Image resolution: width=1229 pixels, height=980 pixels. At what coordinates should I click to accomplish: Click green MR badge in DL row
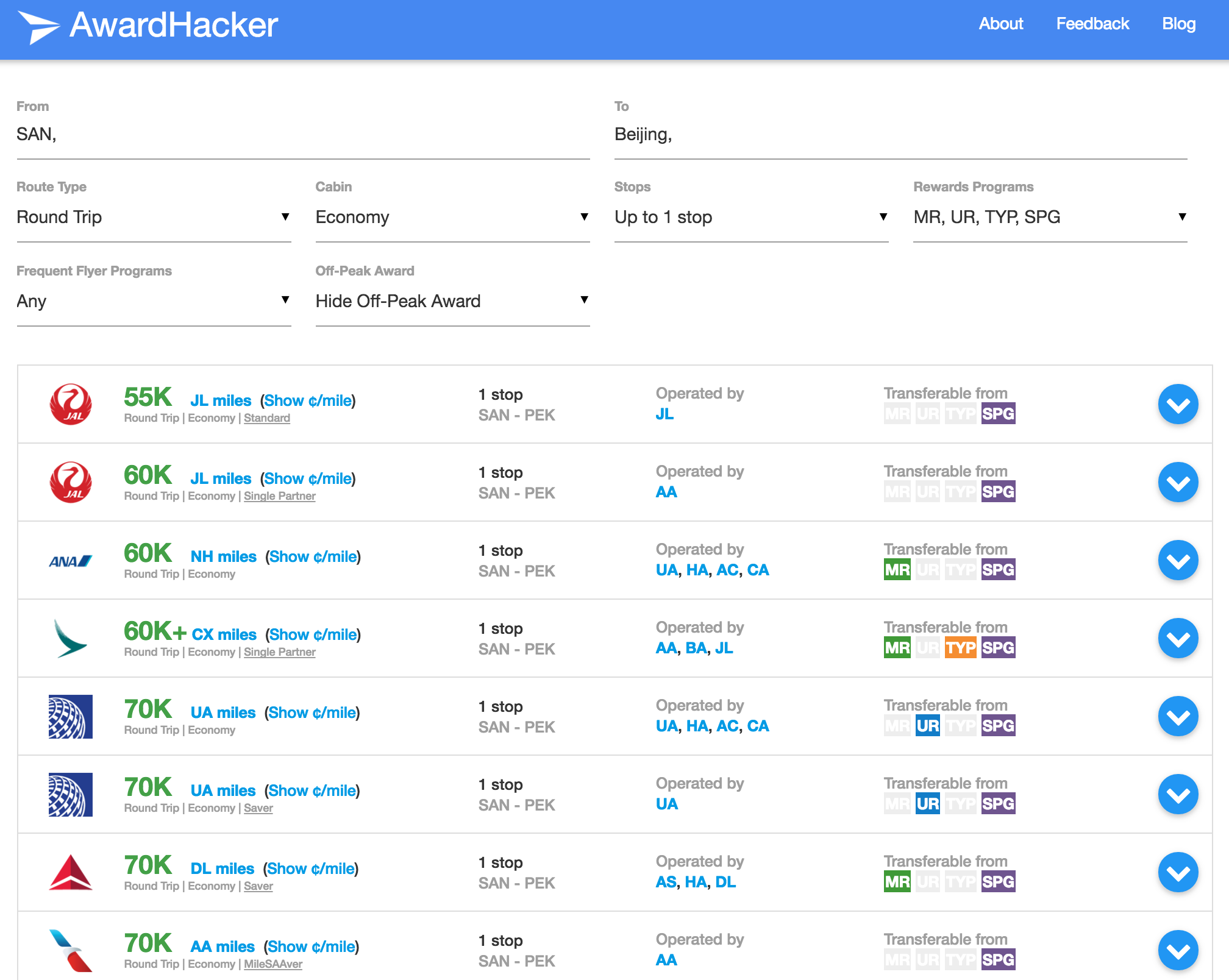pos(897,882)
